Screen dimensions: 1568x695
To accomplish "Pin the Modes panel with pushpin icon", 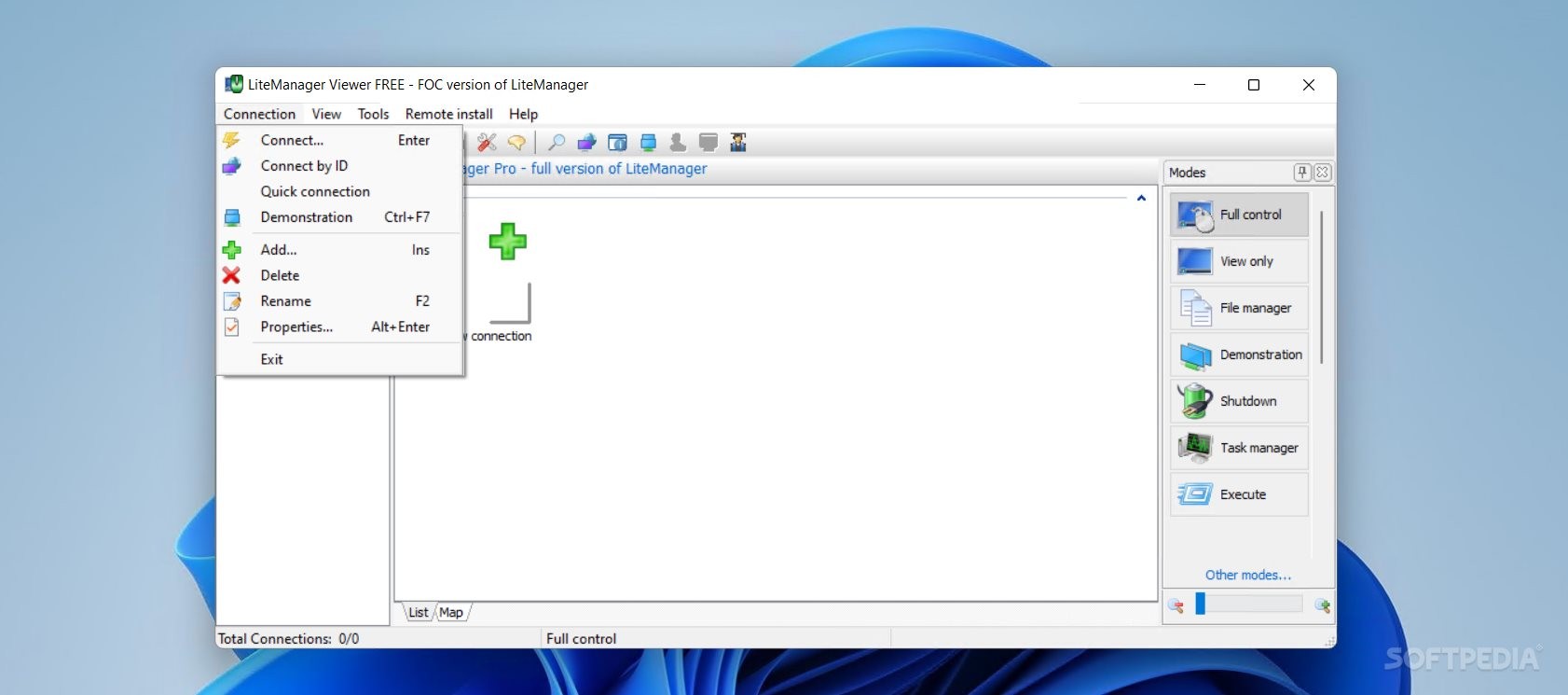I will pyautogui.click(x=1302, y=173).
